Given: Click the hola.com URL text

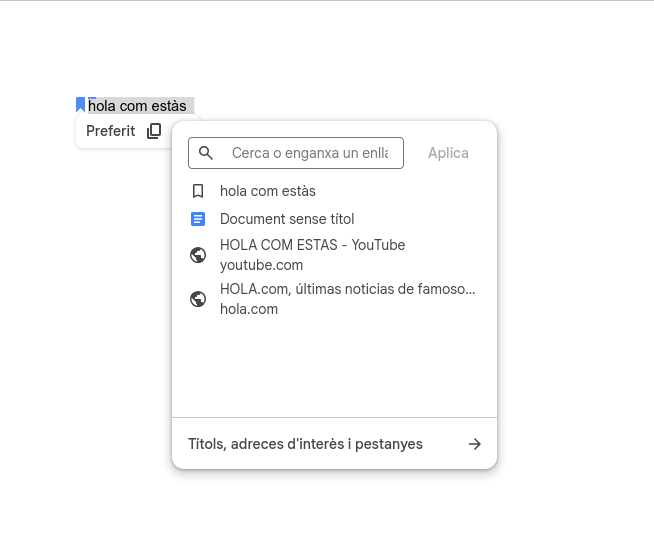Looking at the screenshot, I should click(249, 309).
